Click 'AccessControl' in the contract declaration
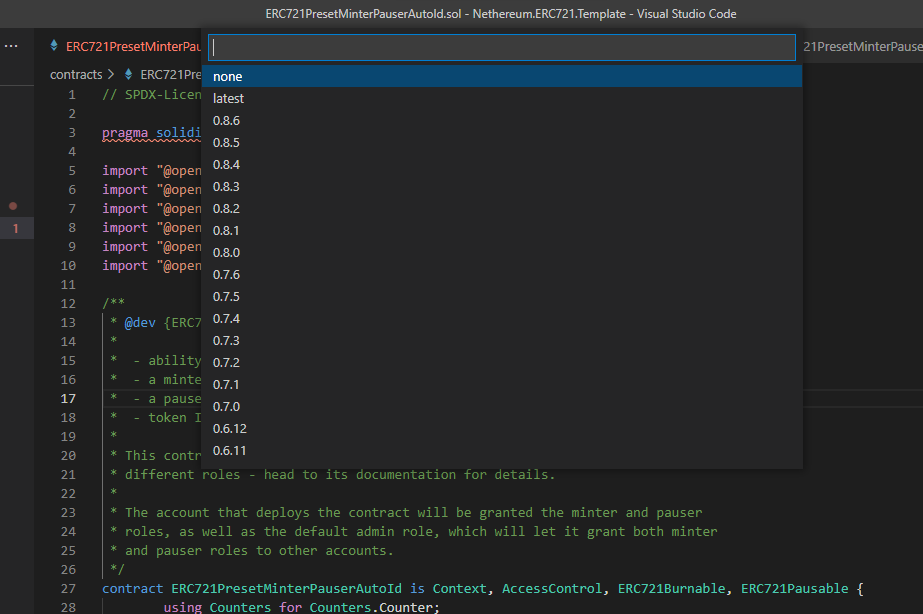 click(x=552, y=589)
